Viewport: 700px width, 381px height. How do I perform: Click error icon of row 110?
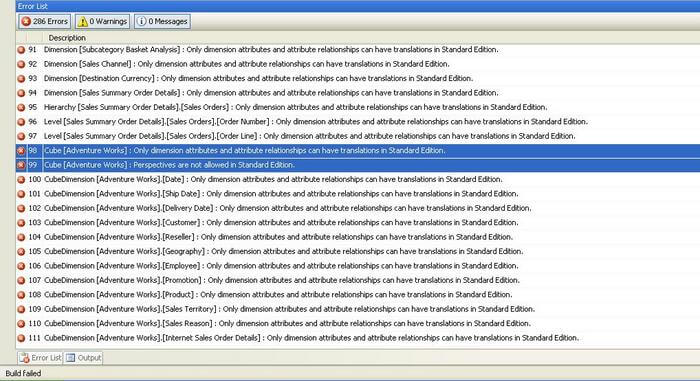coord(21,323)
